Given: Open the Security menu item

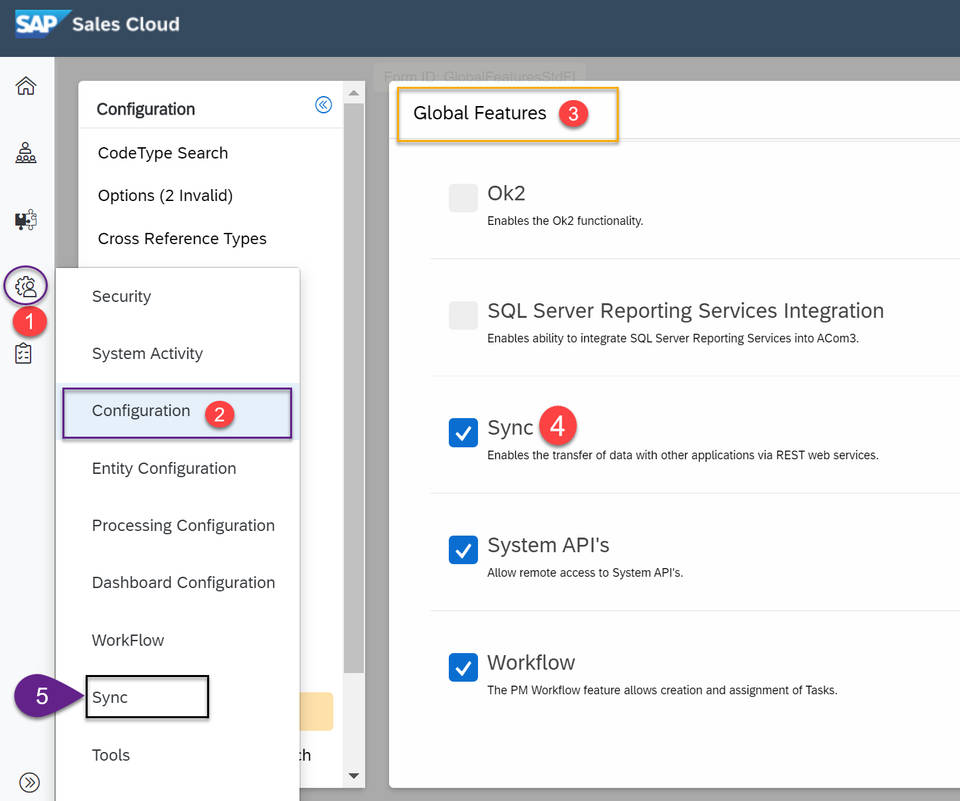Looking at the screenshot, I should pos(121,296).
